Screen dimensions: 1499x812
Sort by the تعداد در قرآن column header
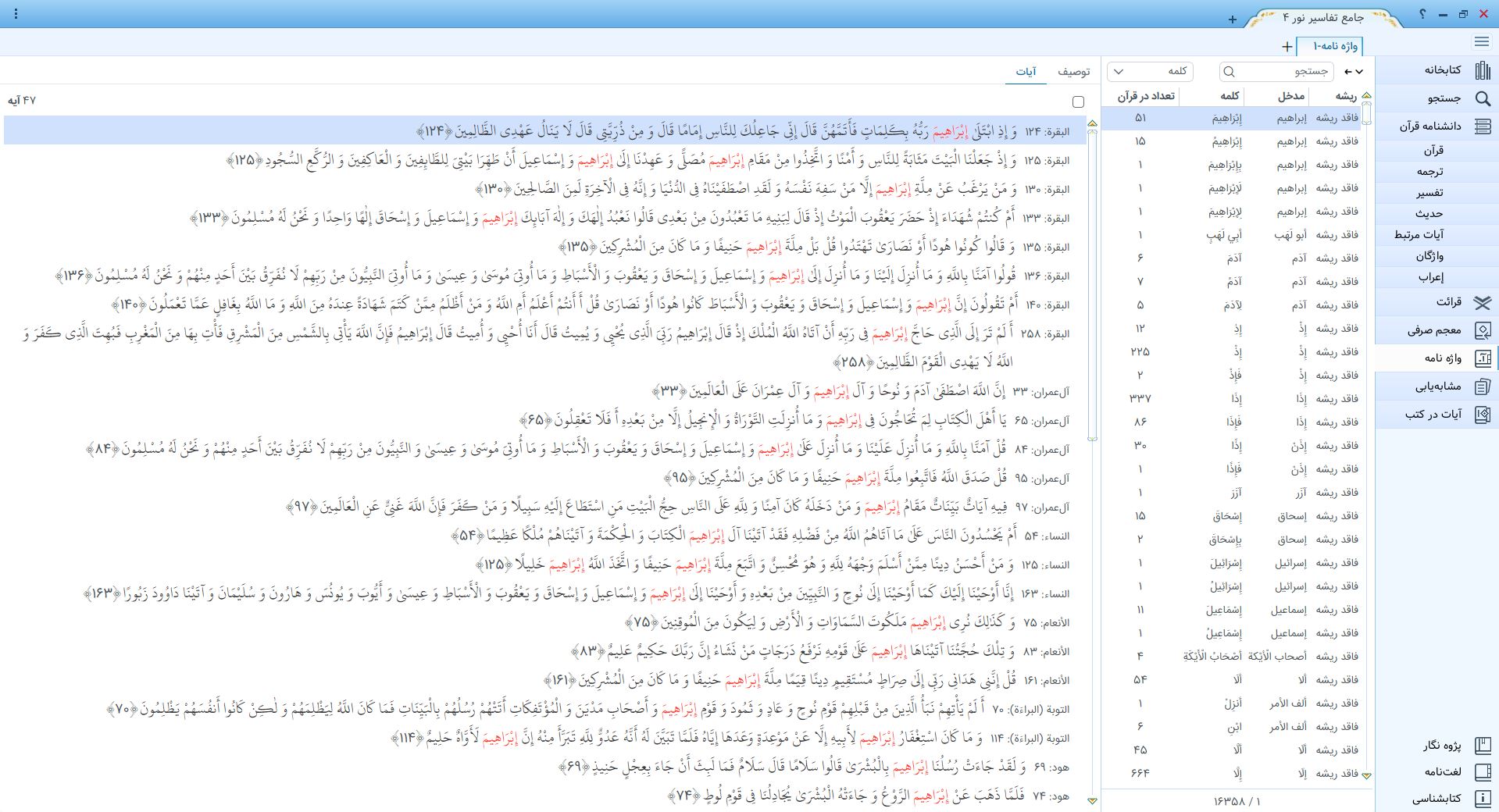tap(1145, 96)
